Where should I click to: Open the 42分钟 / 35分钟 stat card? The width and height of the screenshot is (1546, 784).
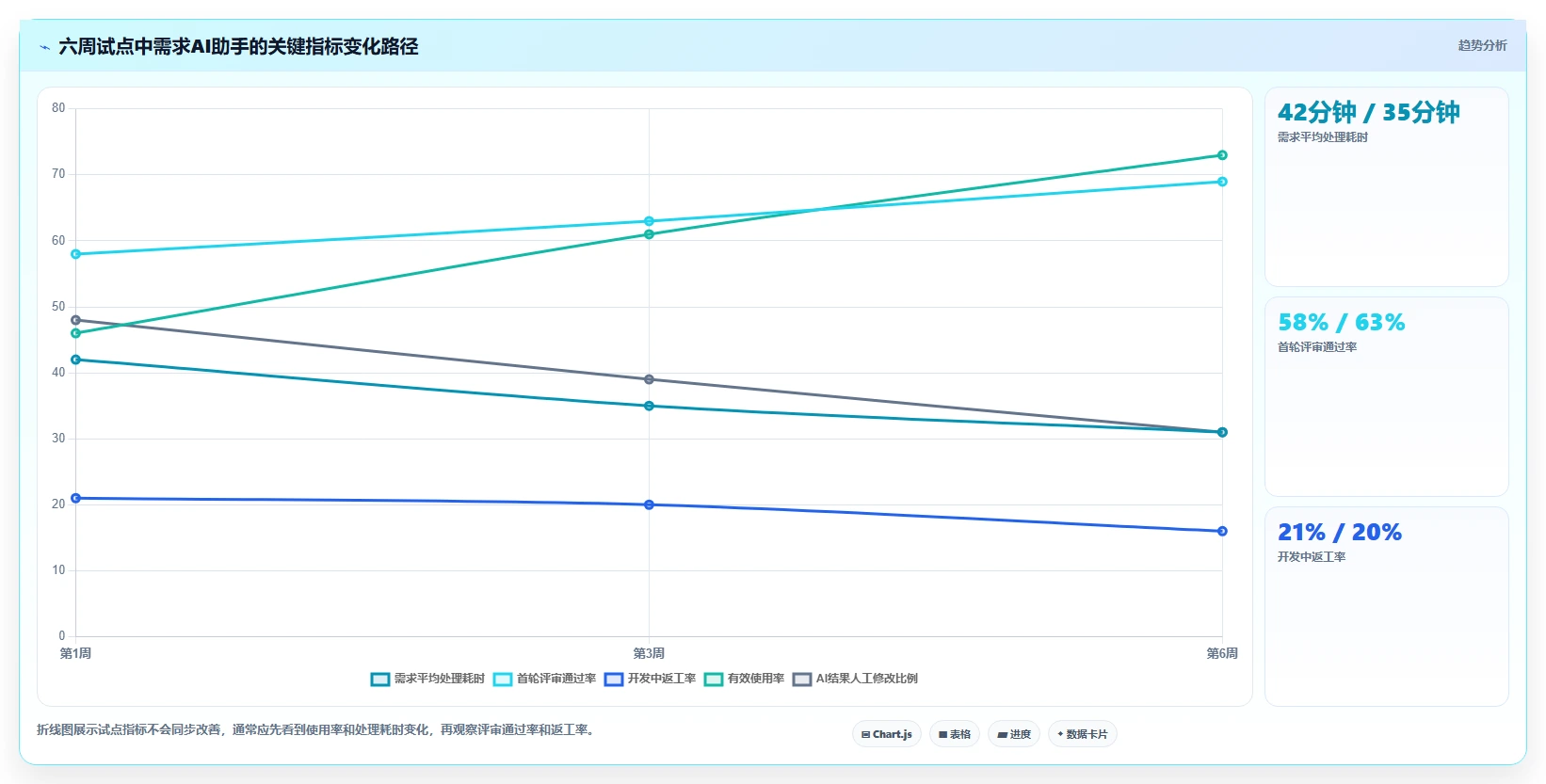[x=1387, y=187]
